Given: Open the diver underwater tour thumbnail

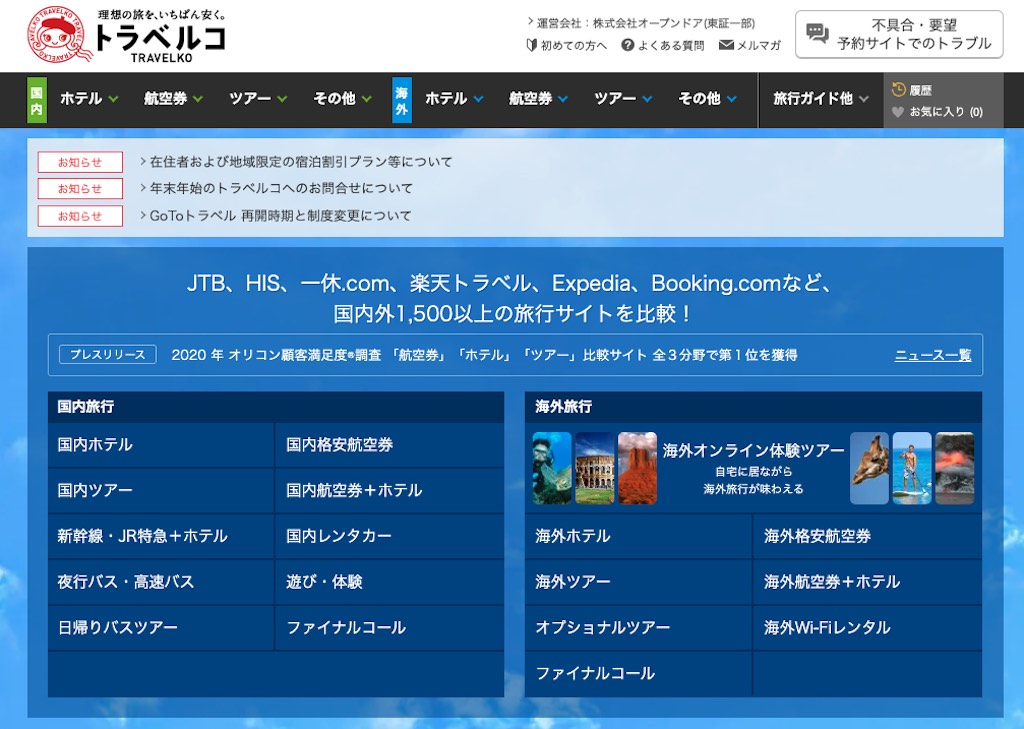Looking at the screenshot, I should pos(552,468).
